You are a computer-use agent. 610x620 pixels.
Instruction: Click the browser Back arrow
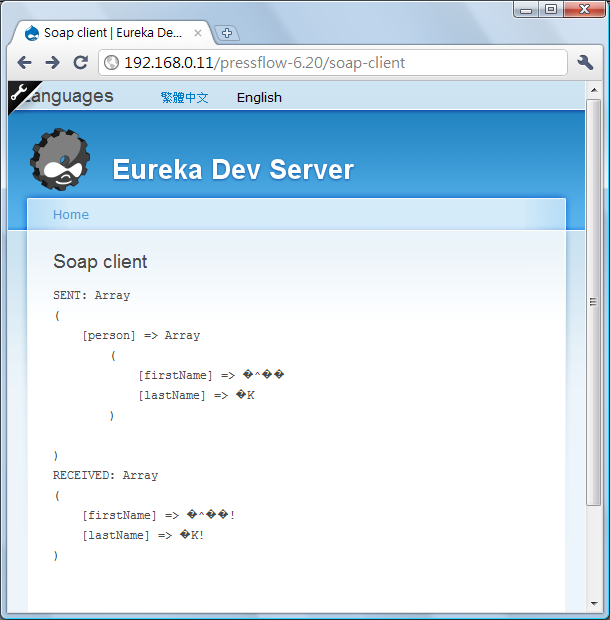25,63
